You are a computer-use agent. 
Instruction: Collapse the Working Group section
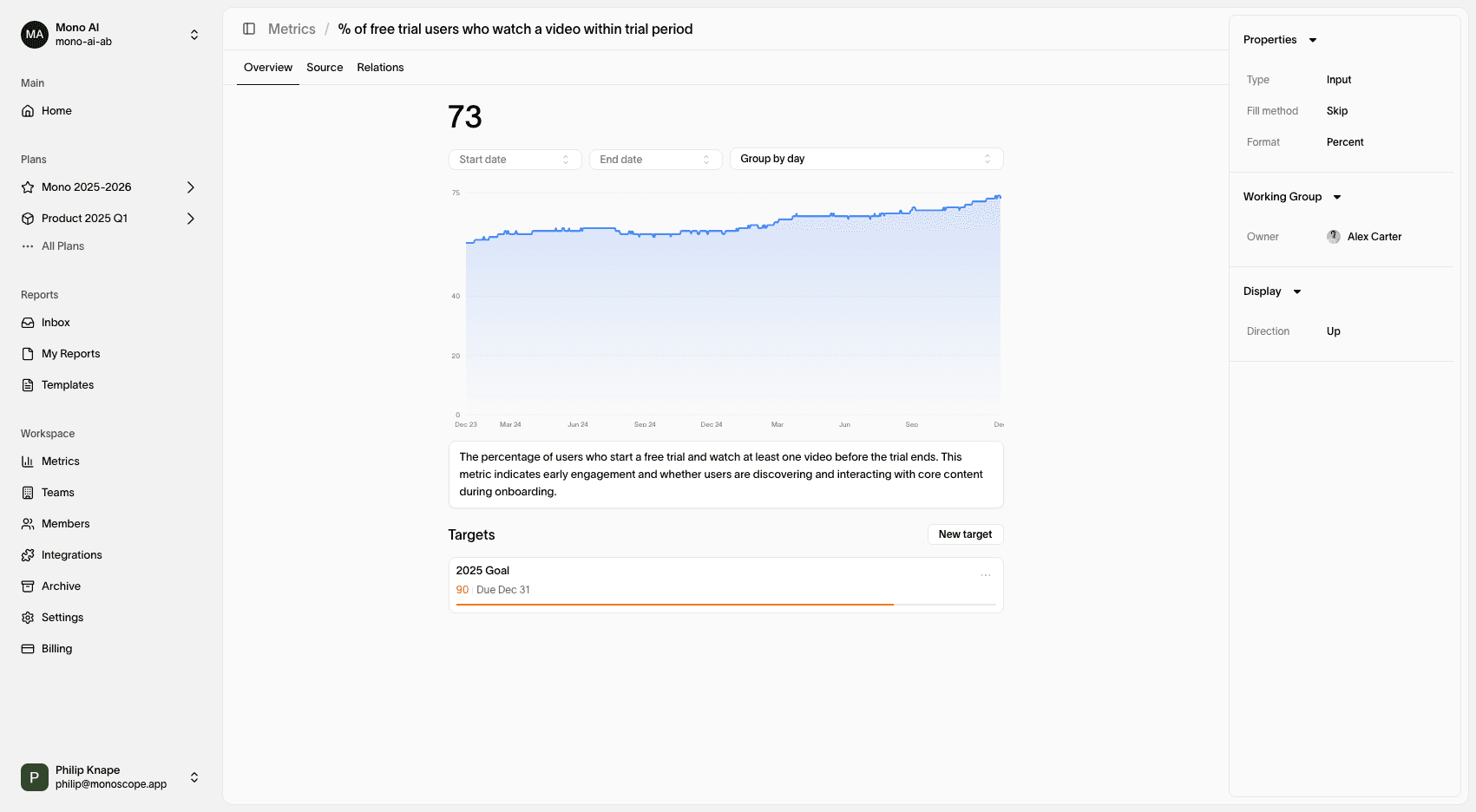tap(1337, 197)
